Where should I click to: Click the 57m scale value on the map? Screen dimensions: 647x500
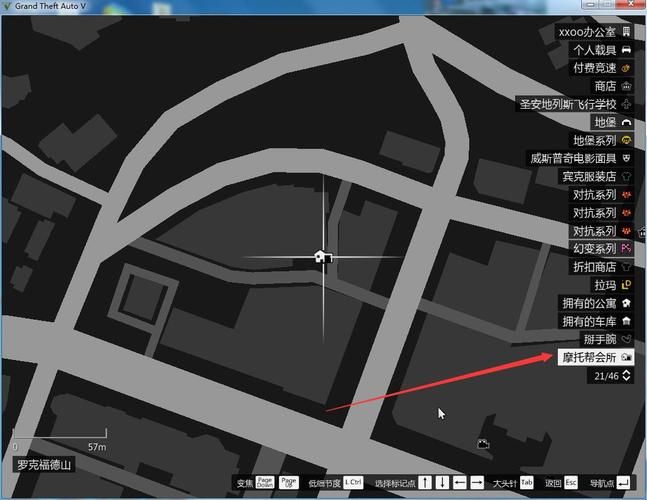pos(97,447)
